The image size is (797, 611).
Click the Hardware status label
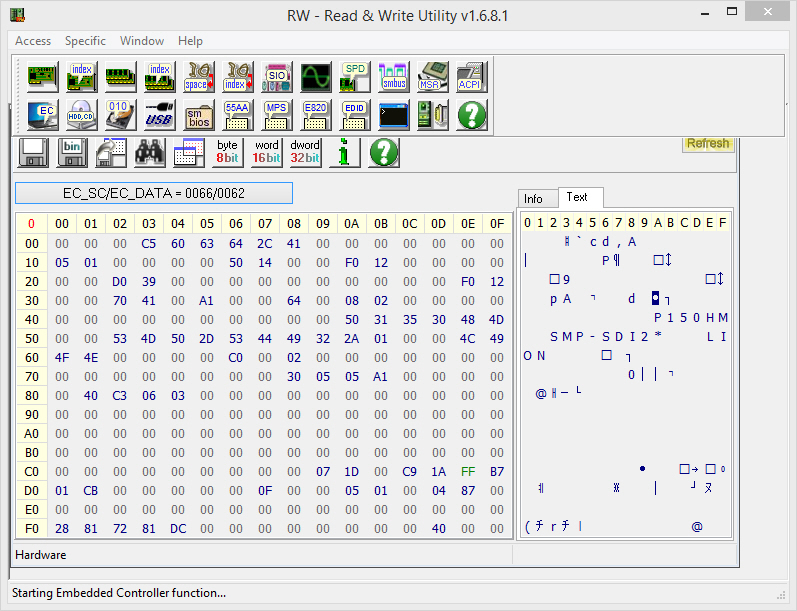tap(41, 555)
